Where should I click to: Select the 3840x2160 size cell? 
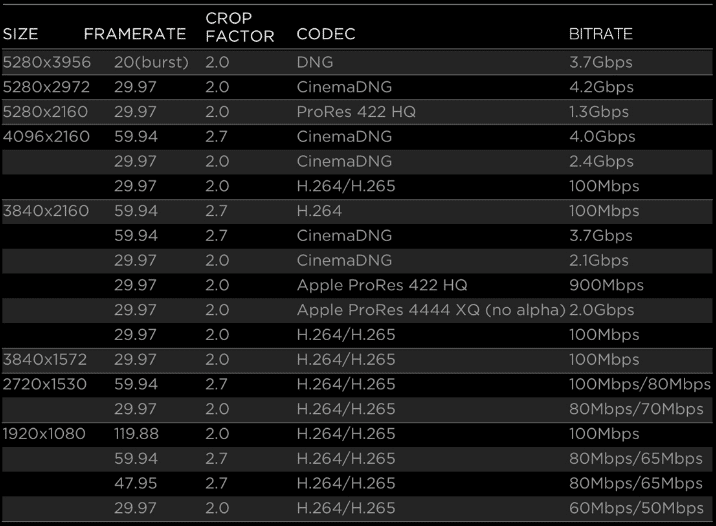click(46, 211)
